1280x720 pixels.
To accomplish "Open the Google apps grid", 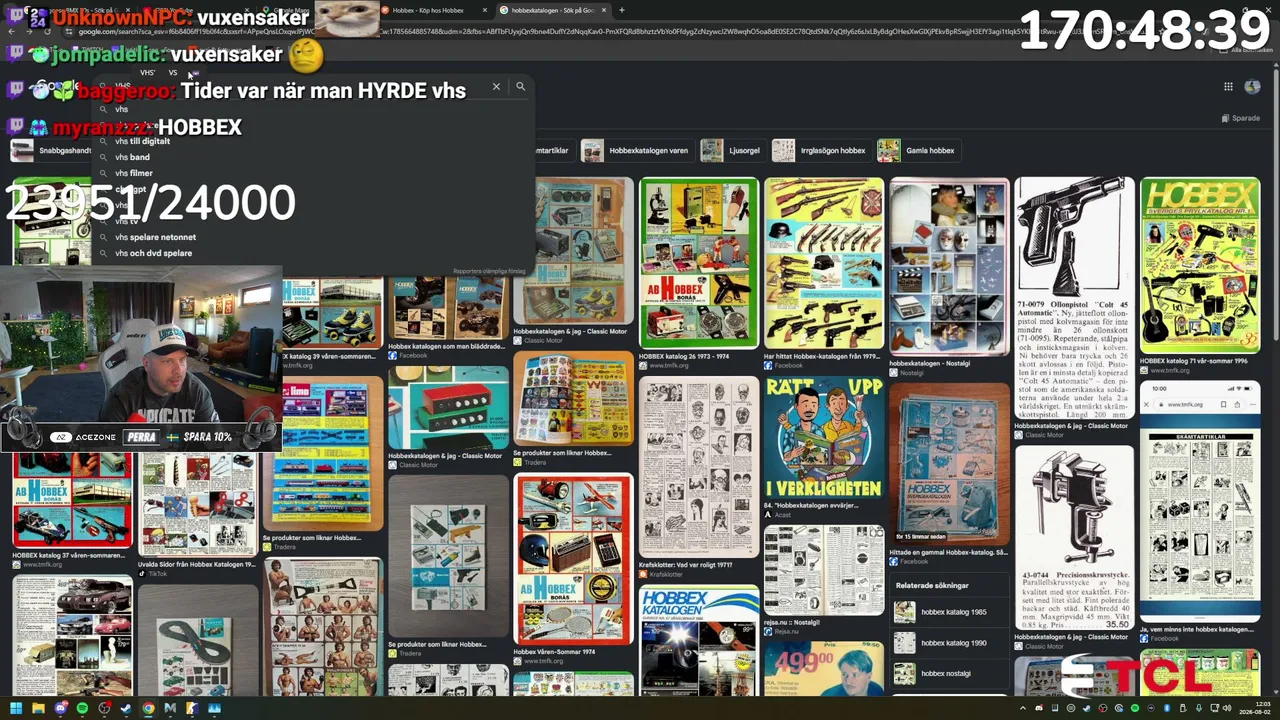I will [1228, 86].
